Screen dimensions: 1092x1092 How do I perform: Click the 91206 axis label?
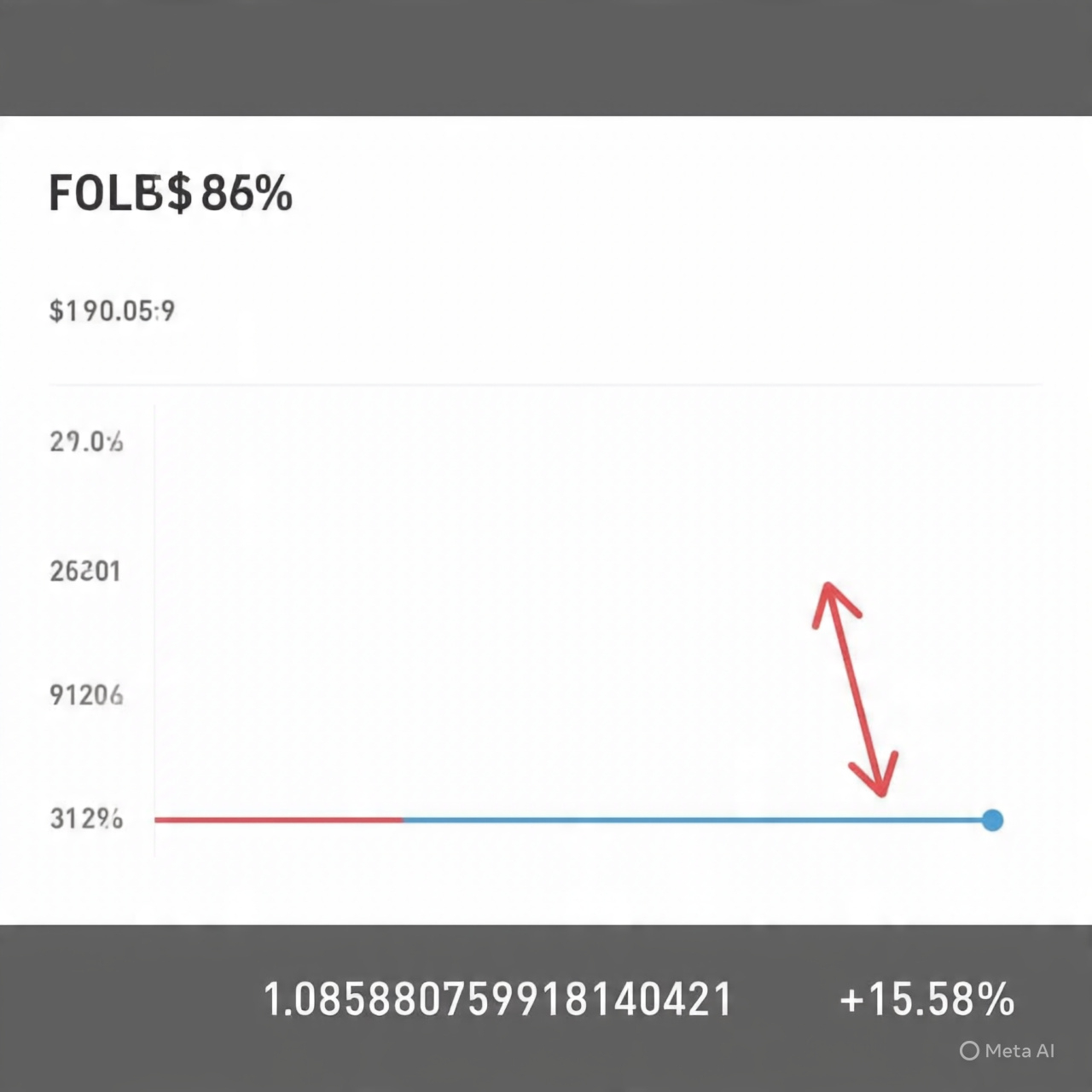pos(86,695)
